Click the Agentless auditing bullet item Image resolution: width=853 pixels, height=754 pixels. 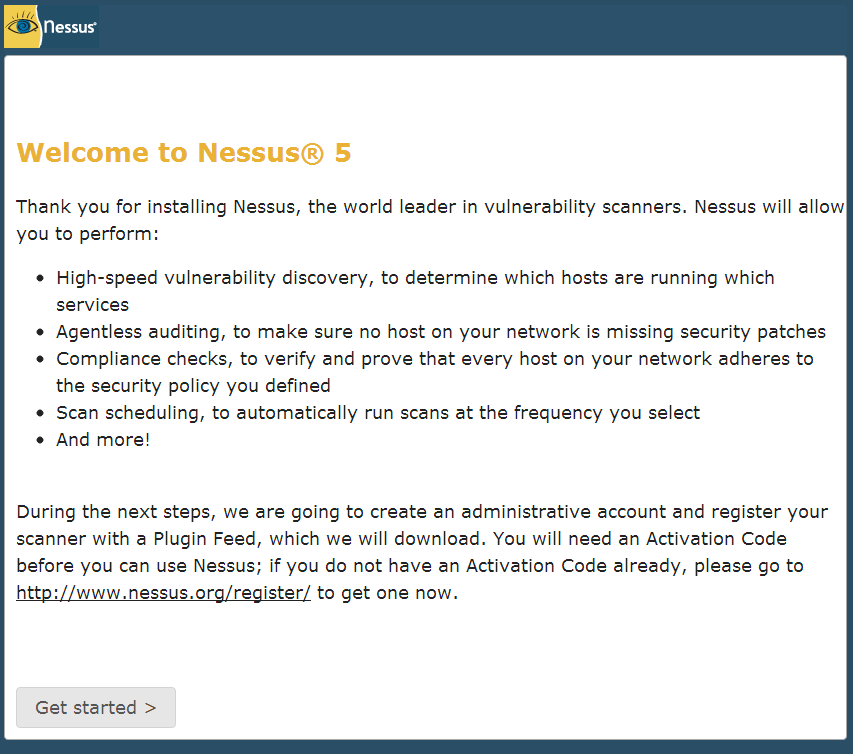coord(441,332)
